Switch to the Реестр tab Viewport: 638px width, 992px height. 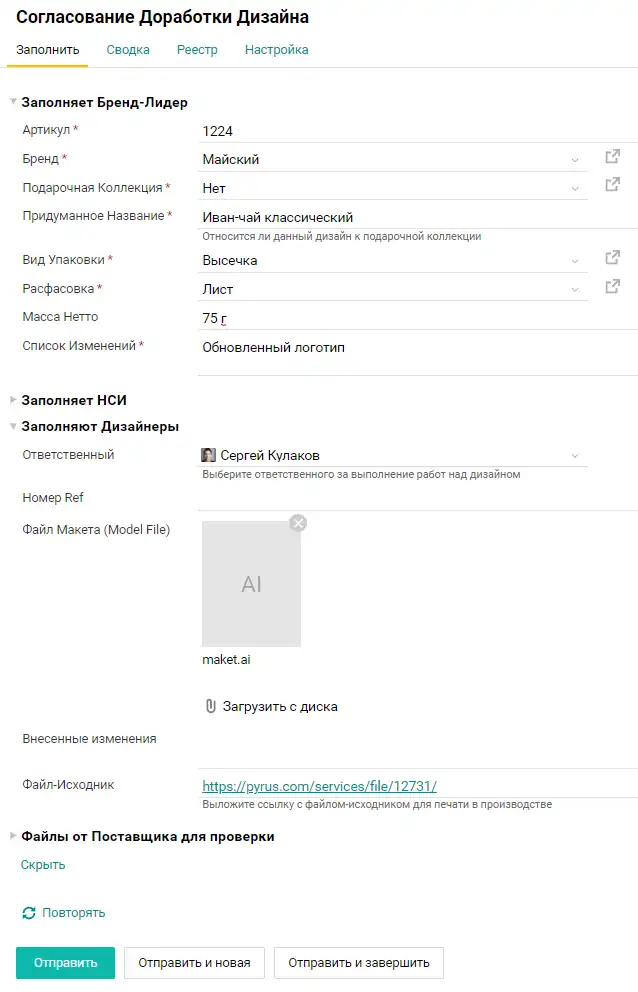click(197, 49)
